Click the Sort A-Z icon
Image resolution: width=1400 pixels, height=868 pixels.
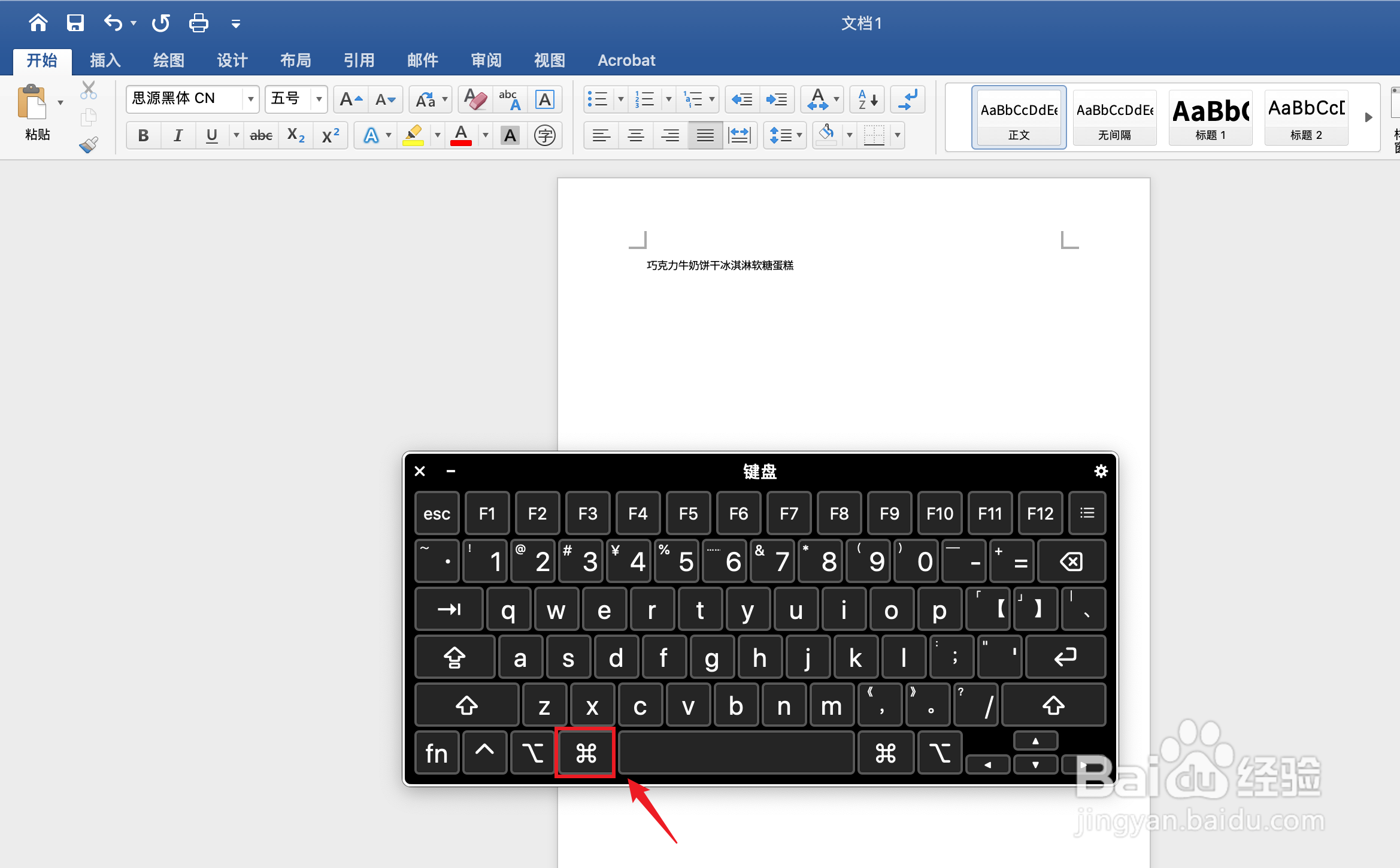pos(867,99)
